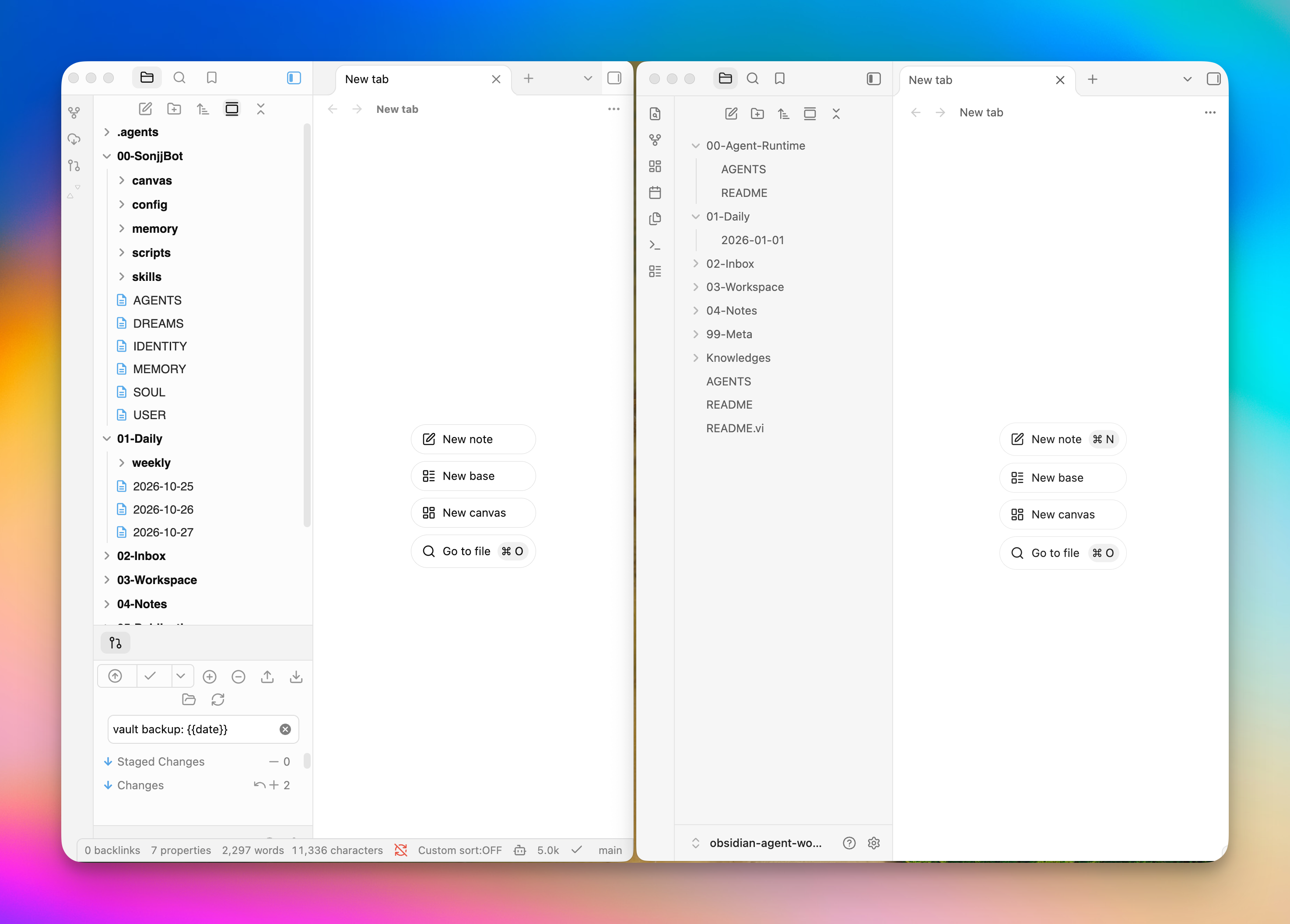The height and width of the screenshot is (924, 1290).
Task: Refresh the source control view
Action: click(218, 700)
